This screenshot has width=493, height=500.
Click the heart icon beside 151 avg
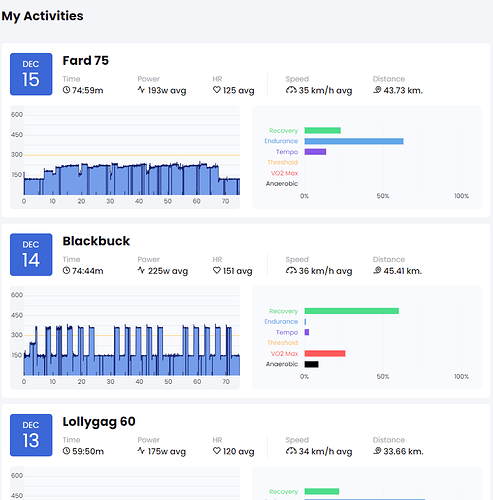pyautogui.click(x=217, y=270)
